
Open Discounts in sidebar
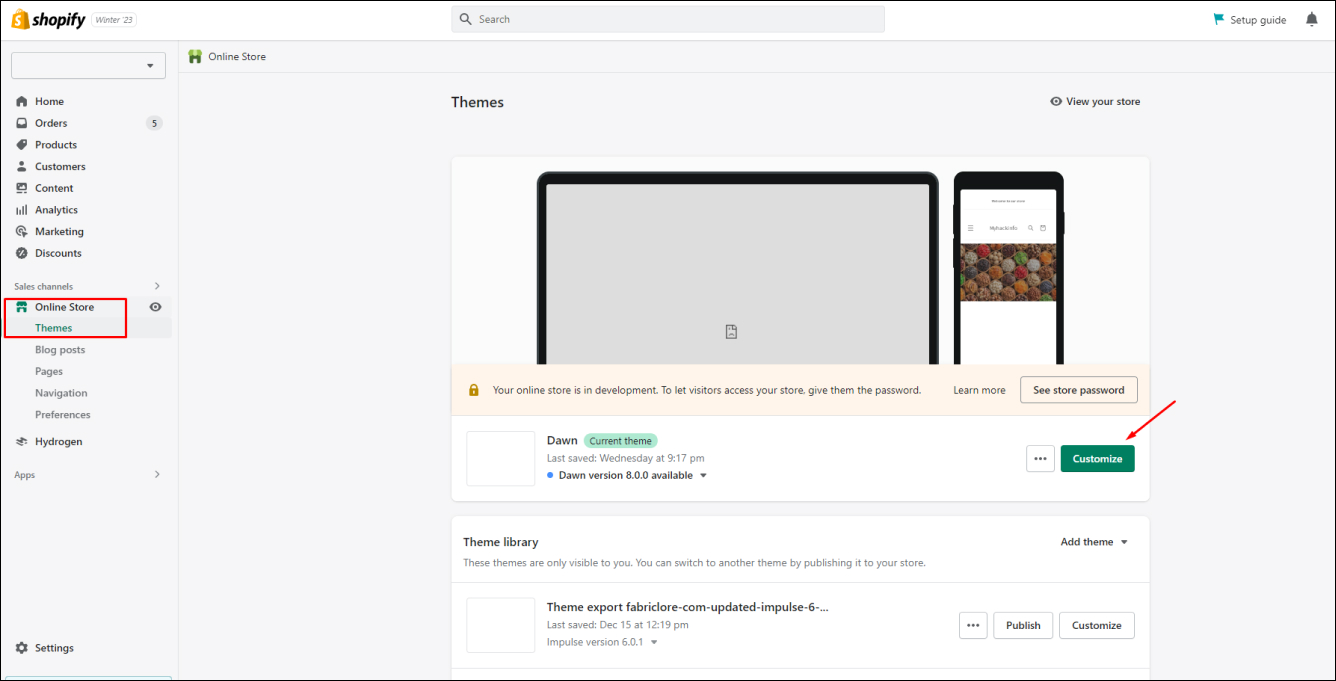58,253
